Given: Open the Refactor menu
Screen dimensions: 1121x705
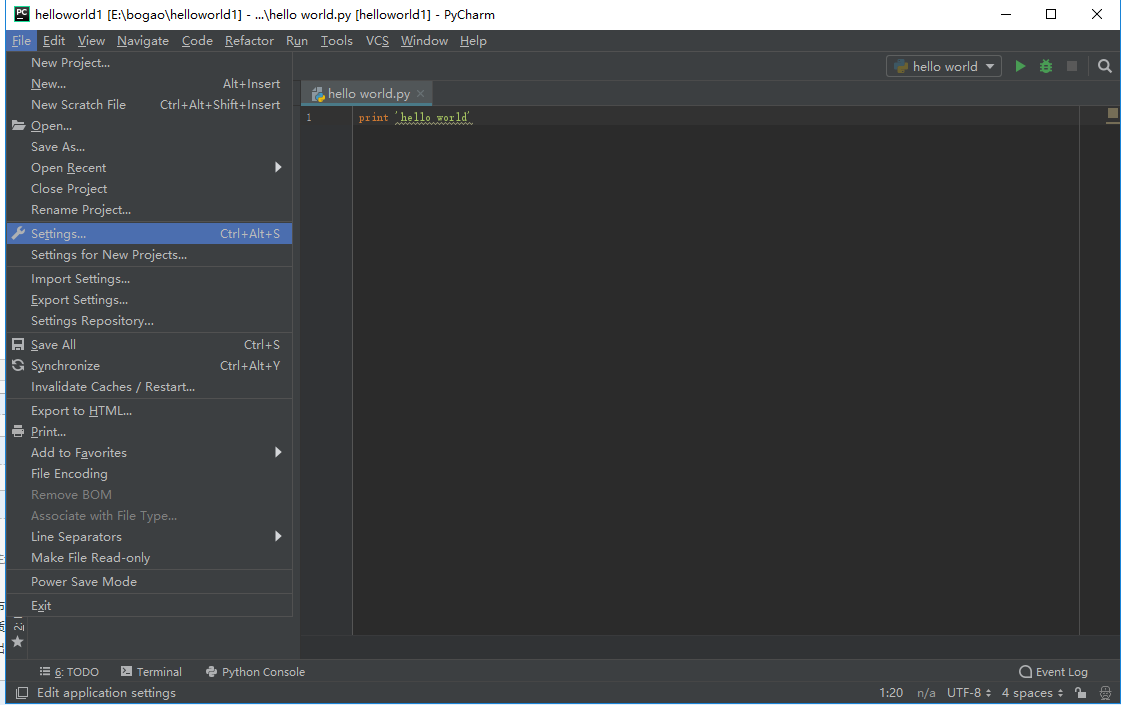Looking at the screenshot, I should tap(249, 41).
